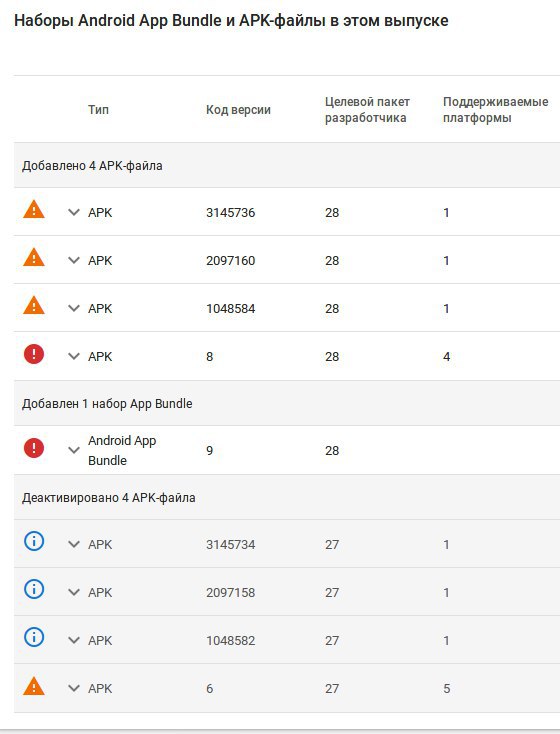Click warning icon for APK 3145736
The width and height of the screenshot is (560, 734).
pos(34,210)
